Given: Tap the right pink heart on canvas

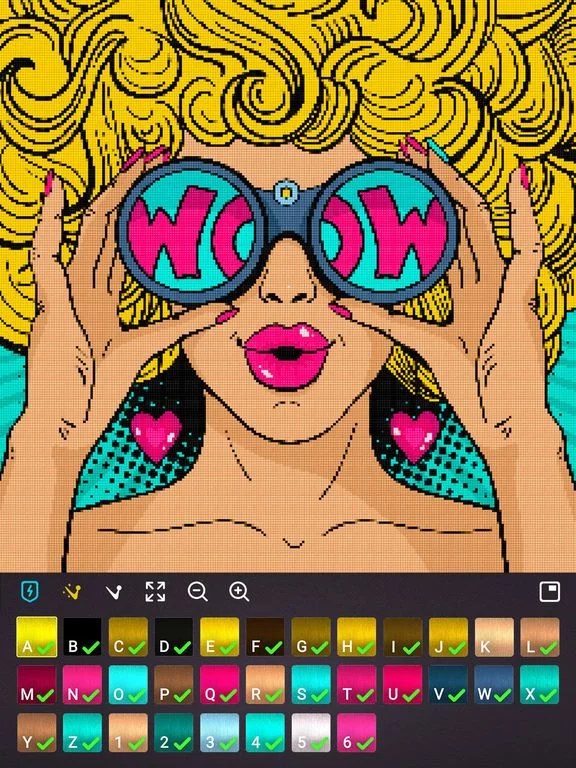Looking at the screenshot, I should coord(415,435).
